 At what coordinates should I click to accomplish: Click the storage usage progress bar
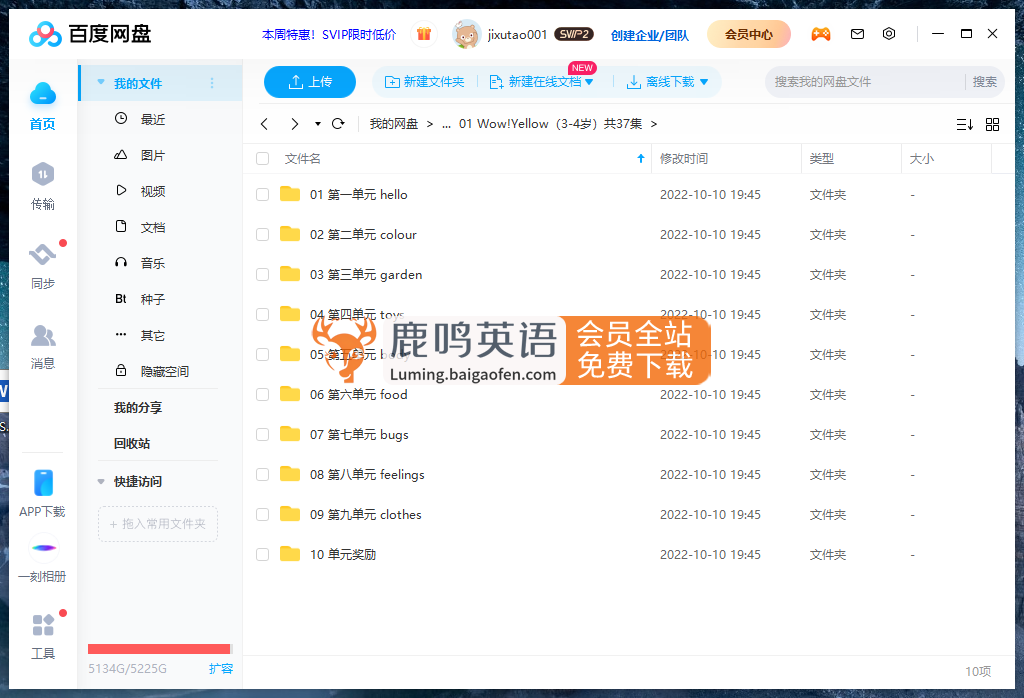pos(160,648)
